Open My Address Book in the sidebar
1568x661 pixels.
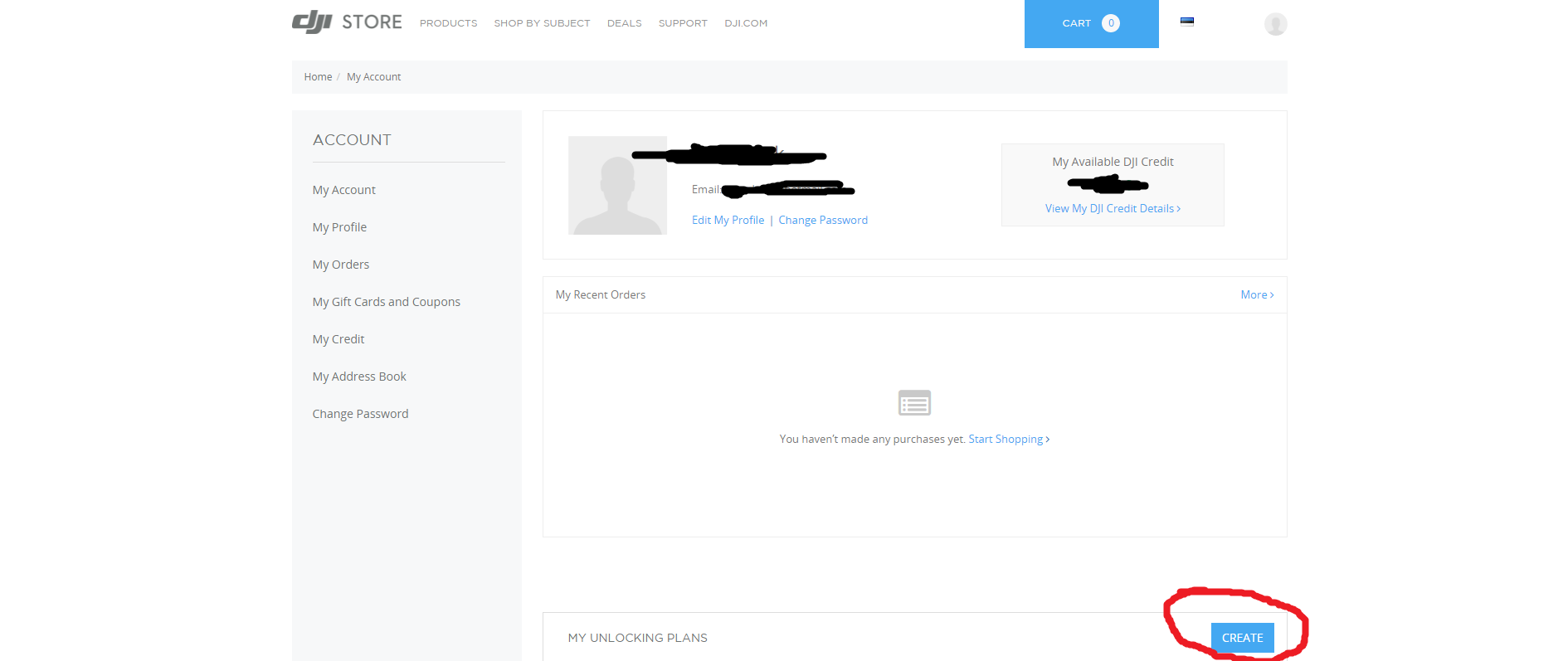coord(359,377)
